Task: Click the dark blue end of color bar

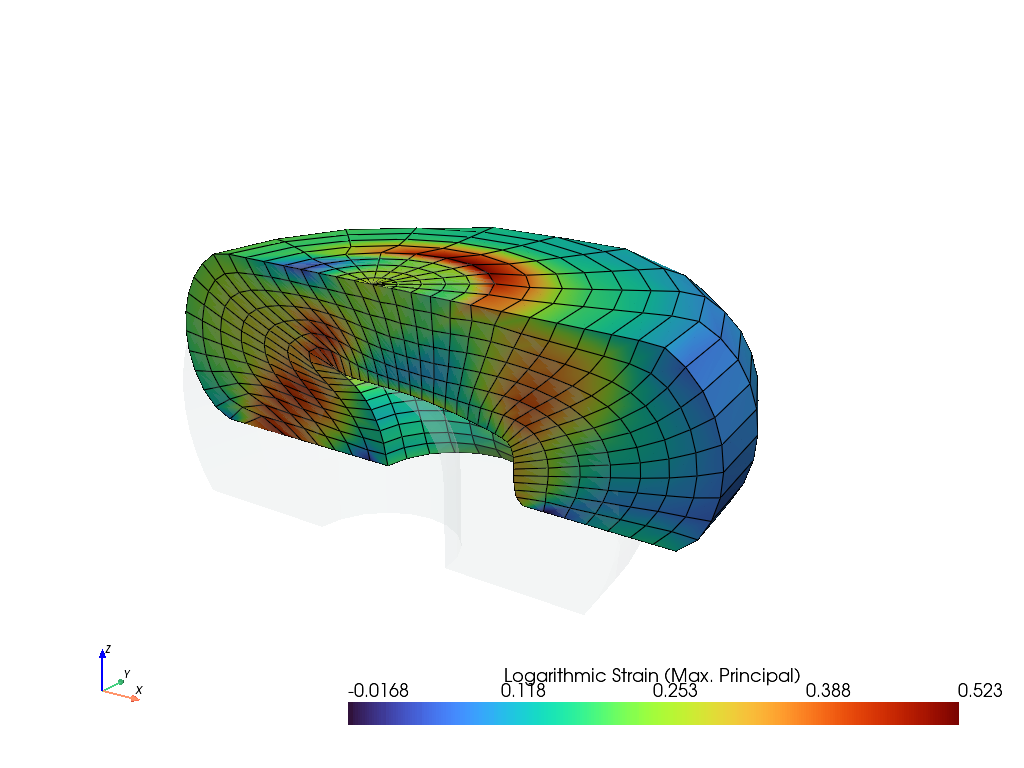Action: [360, 713]
